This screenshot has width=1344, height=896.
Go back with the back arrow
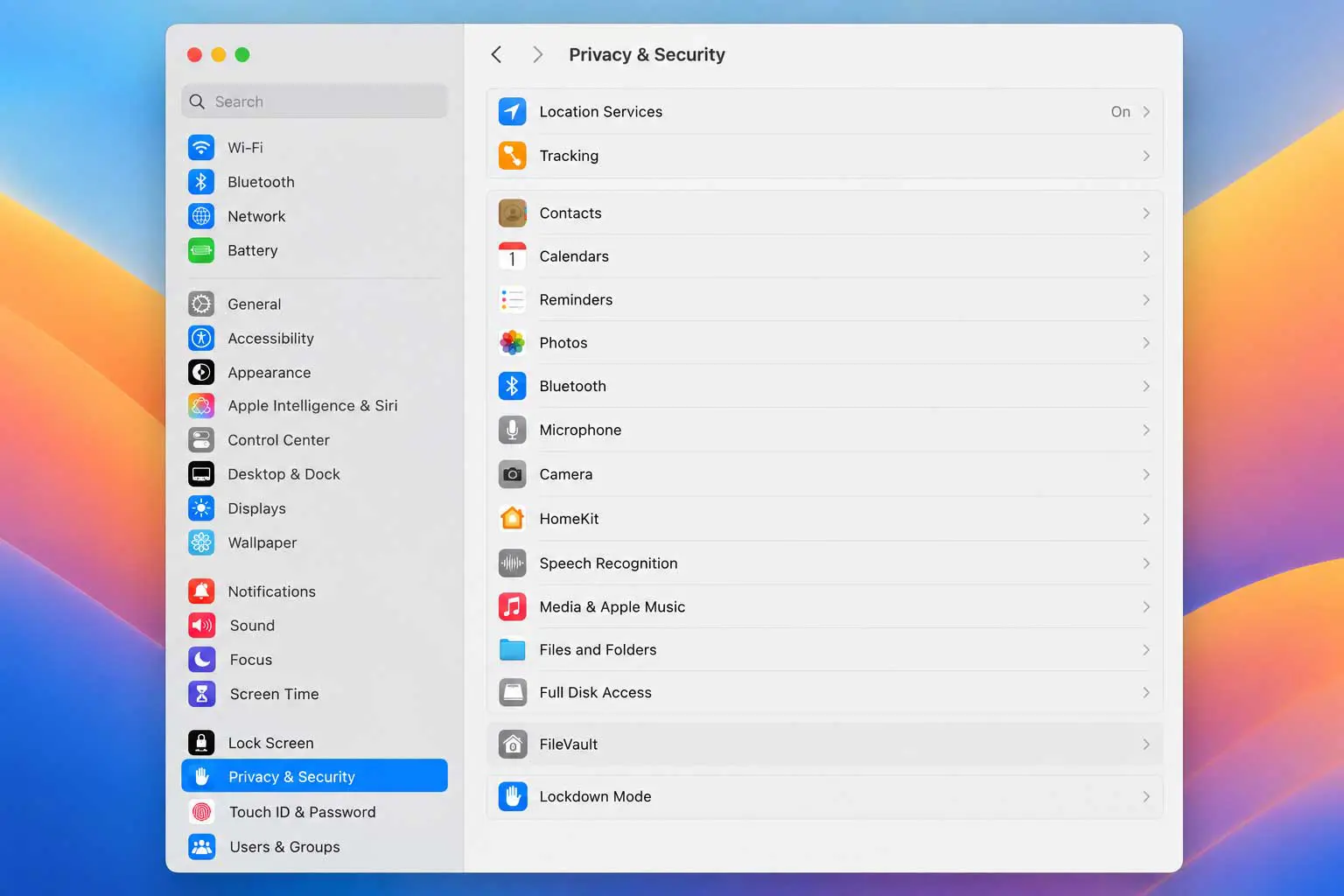[496, 54]
